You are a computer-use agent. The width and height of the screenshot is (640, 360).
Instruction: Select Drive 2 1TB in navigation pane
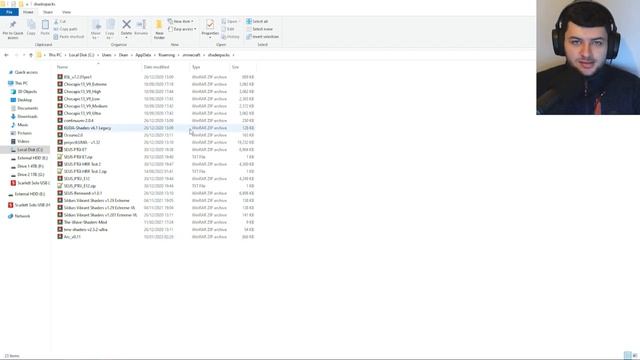(27, 175)
